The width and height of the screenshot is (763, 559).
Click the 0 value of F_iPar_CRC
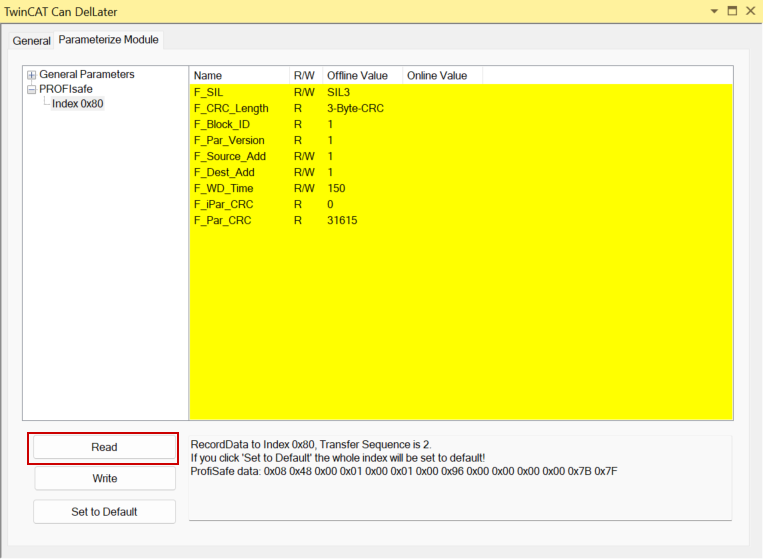pyautogui.click(x=330, y=205)
